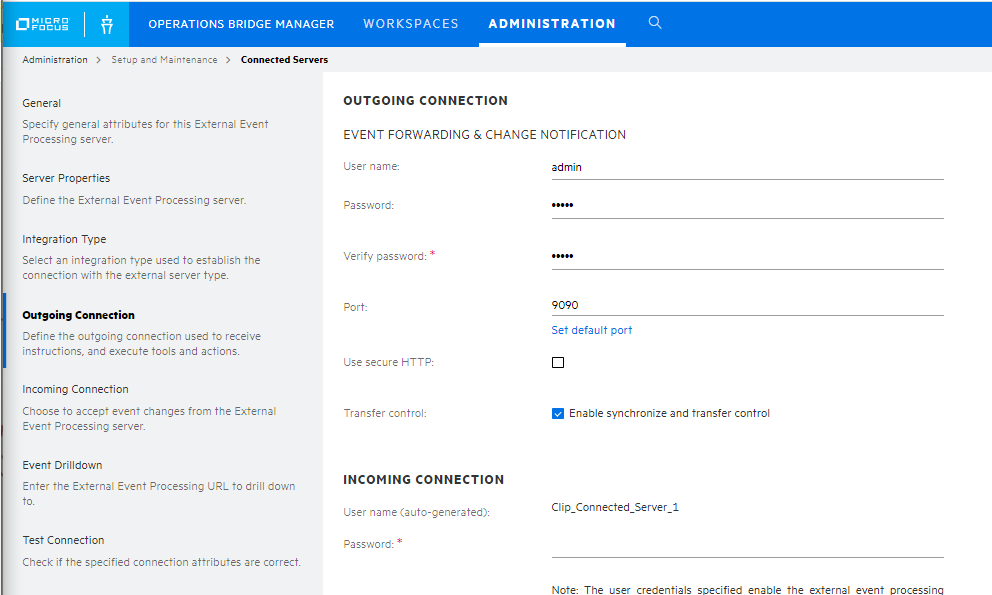
Task: Uncheck Enable synchronize and transfer control
Action: click(557, 413)
